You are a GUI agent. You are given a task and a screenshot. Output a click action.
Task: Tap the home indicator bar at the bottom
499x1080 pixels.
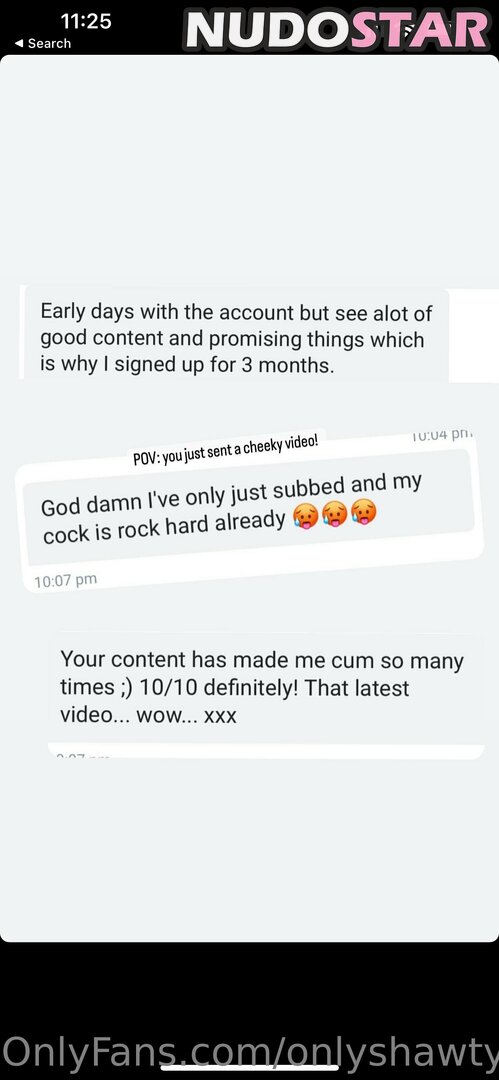250,1069
